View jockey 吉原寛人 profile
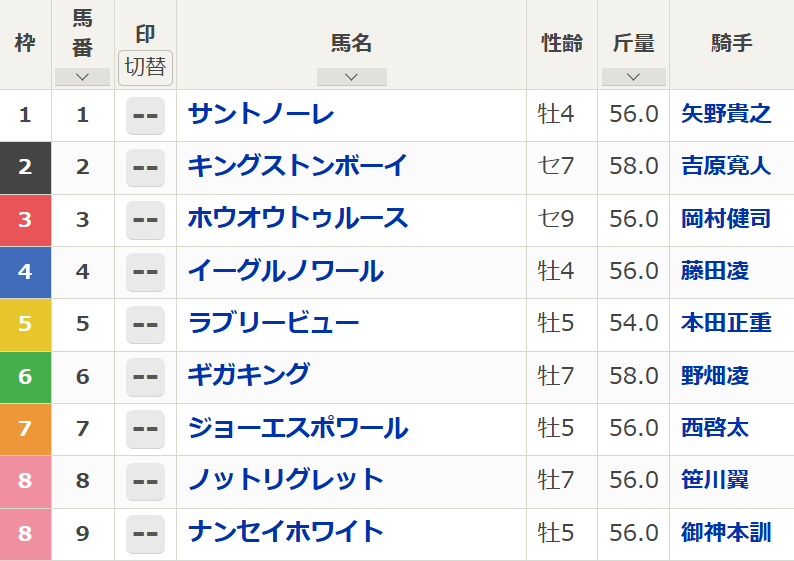This screenshot has width=794, height=561. tap(726, 166)
